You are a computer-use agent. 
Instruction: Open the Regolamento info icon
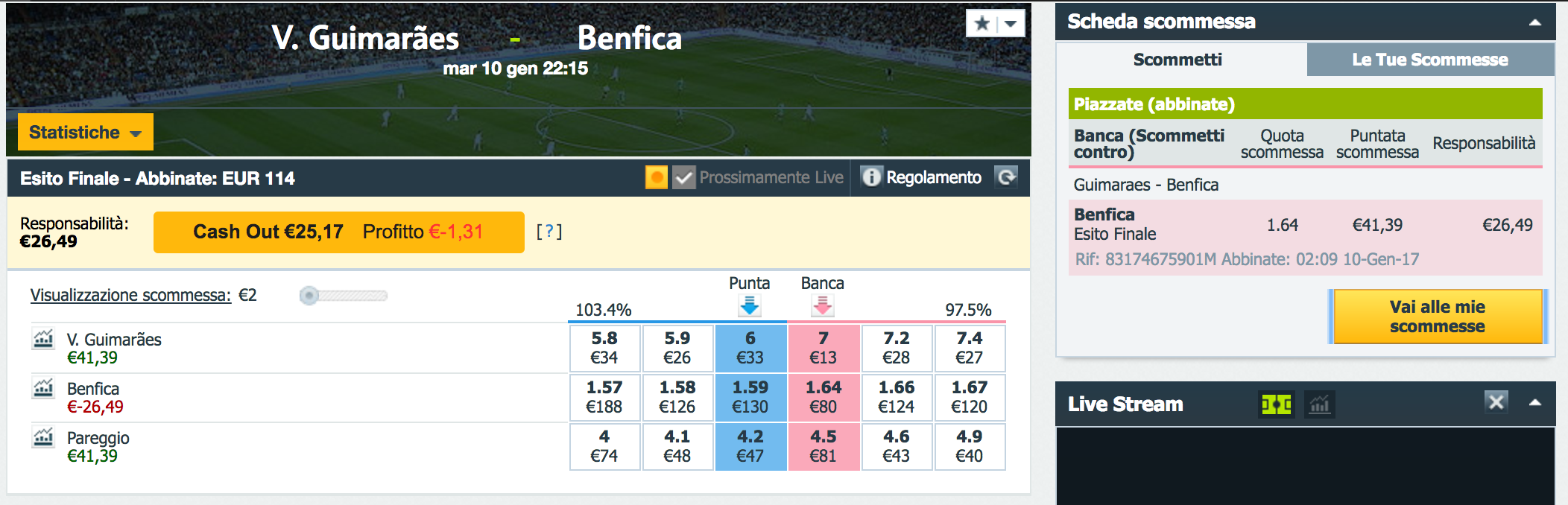(871, 177)
